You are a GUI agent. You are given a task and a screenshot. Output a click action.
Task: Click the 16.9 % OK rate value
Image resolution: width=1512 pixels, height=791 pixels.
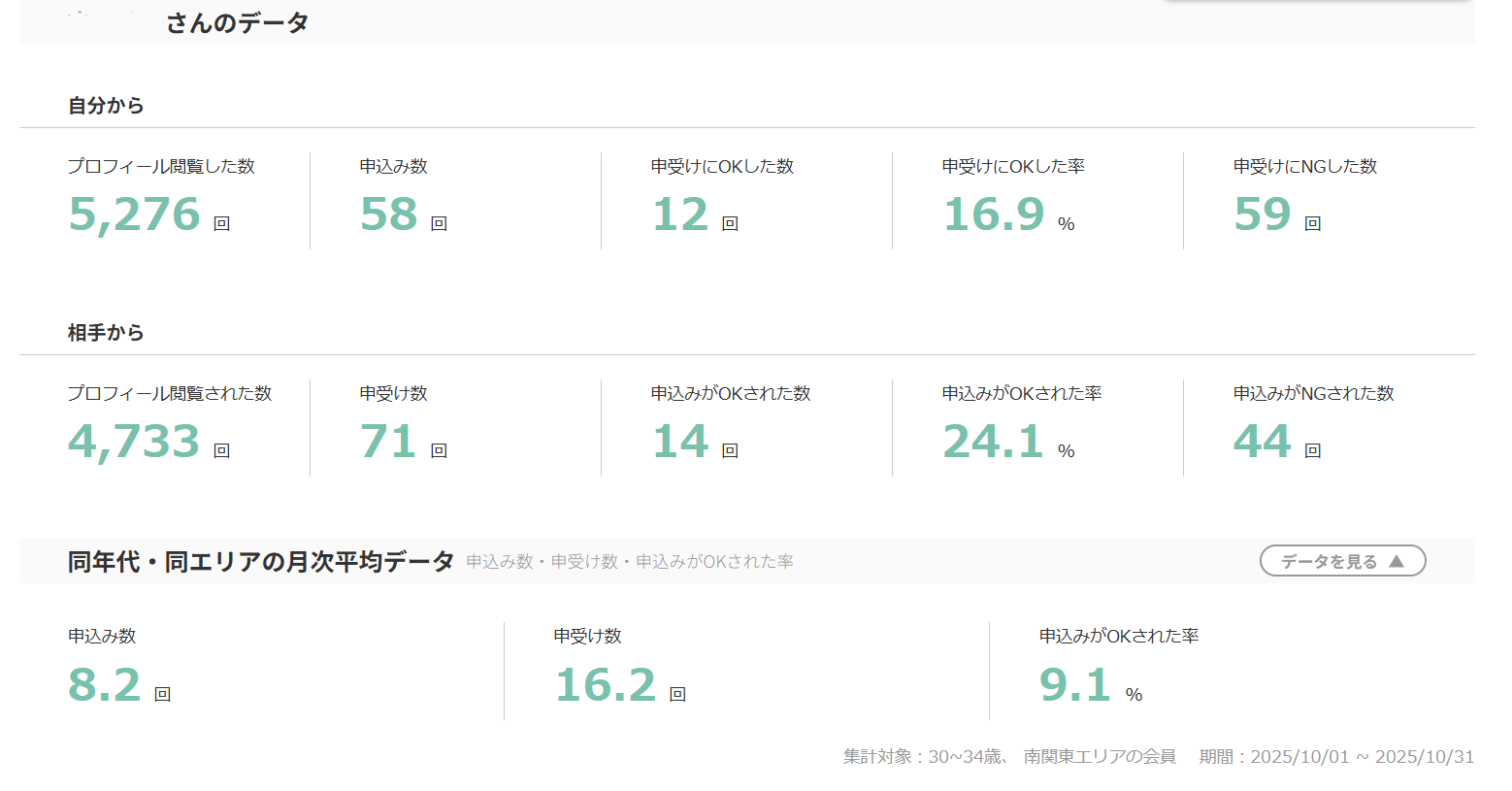pyautogui.click(x=994, y=214)
